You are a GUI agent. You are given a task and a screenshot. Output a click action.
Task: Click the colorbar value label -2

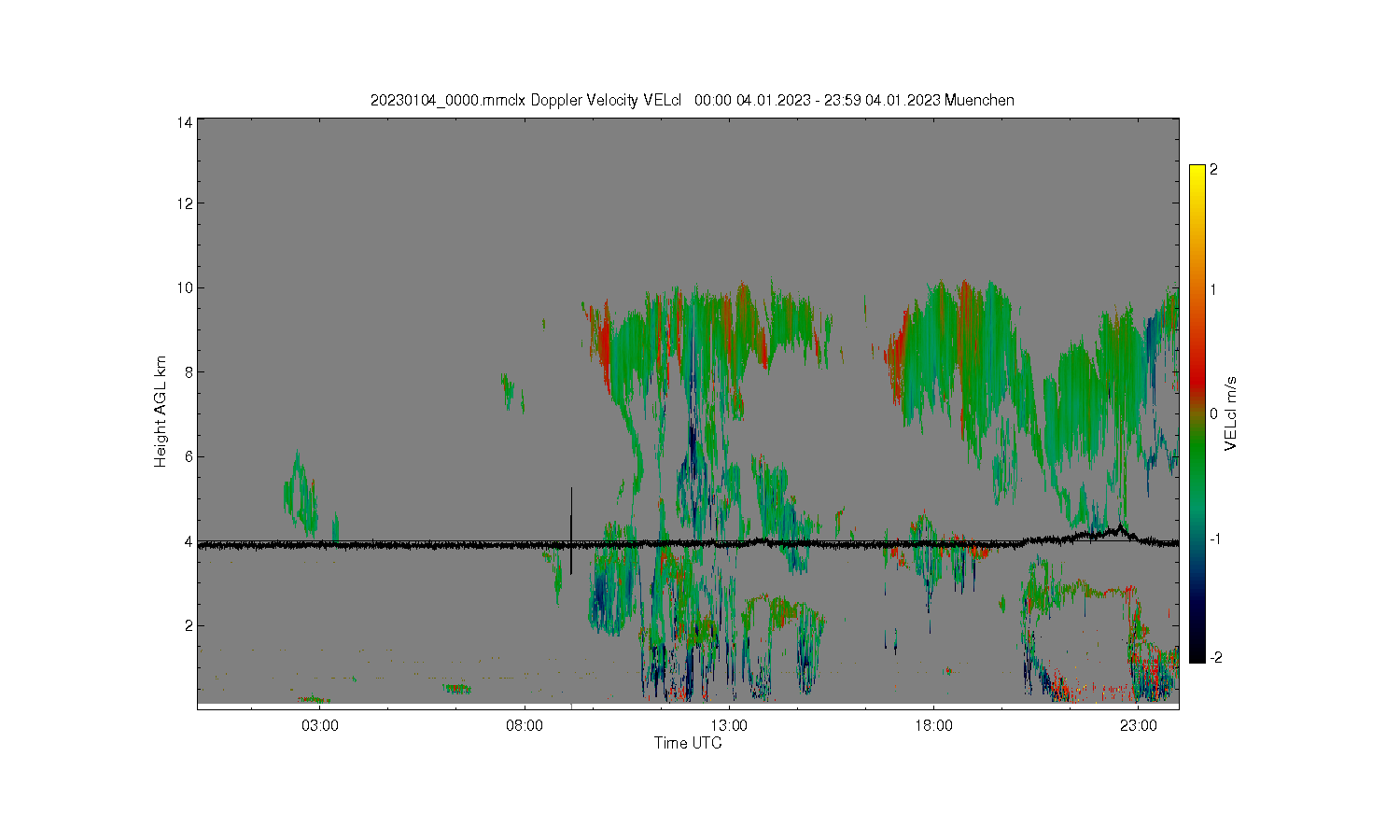point(1216,658)
